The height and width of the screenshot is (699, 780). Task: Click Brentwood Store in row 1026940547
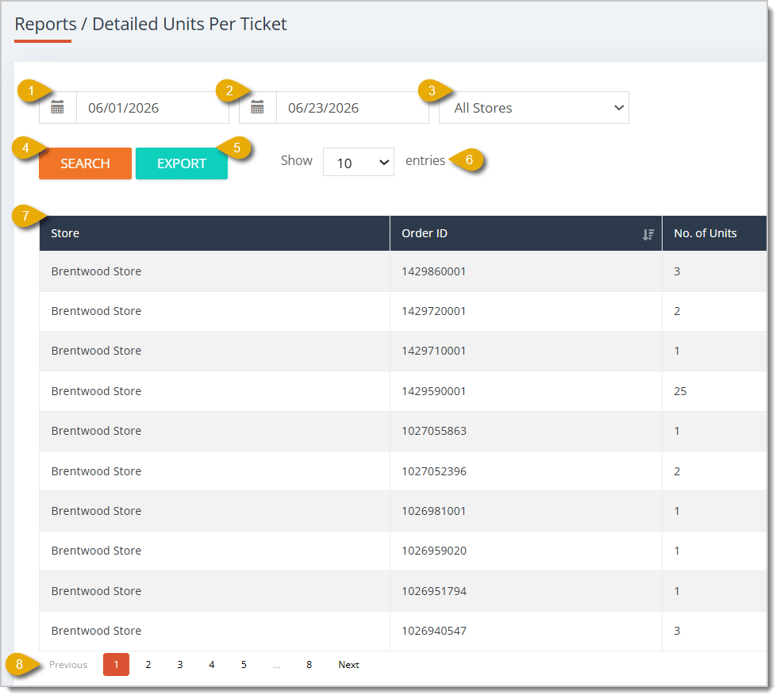(x=96, y=631)
